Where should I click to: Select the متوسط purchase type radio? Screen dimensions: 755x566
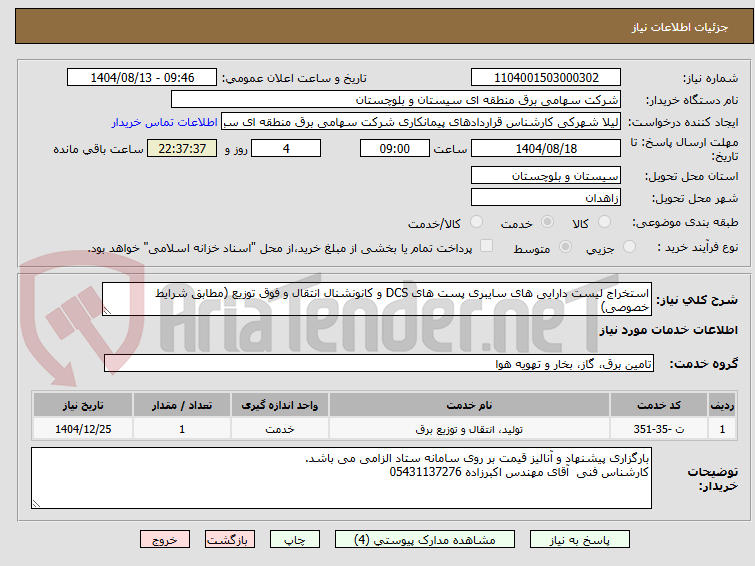pyautogui.click(x=565, y=247)
